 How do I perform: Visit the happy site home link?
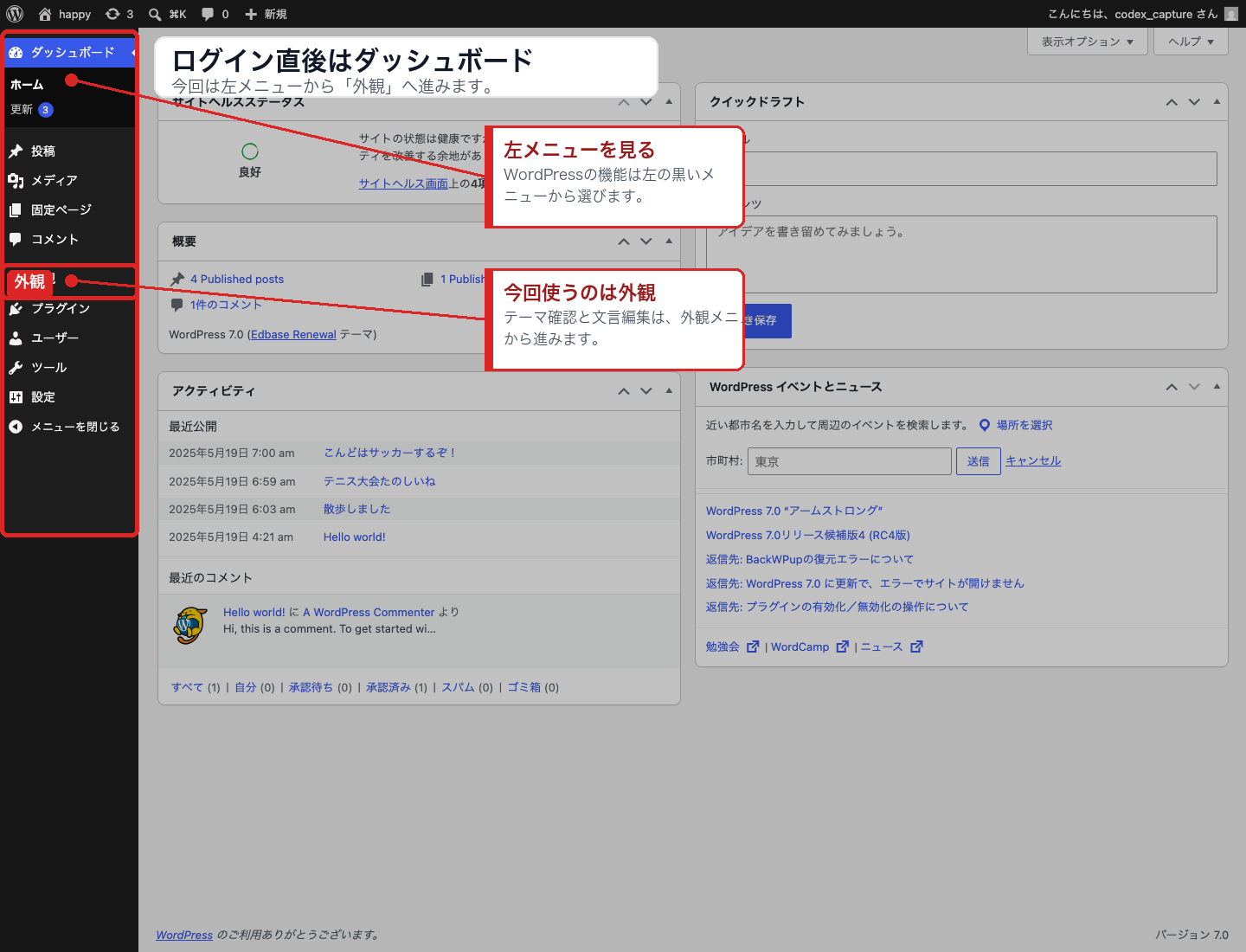click(65, 14)
